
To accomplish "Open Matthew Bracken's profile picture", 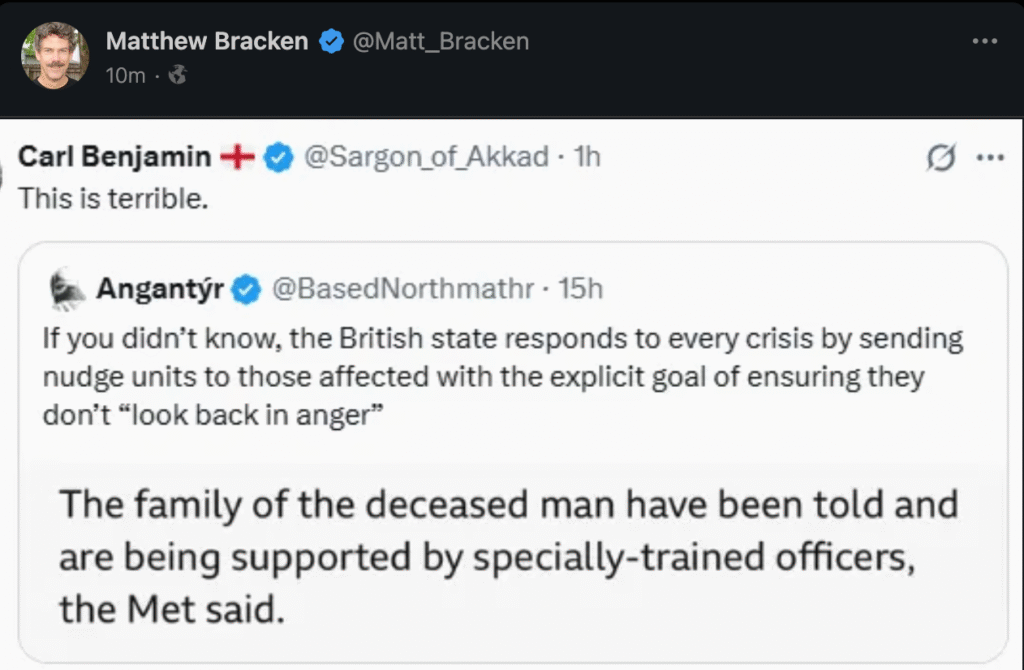I will [x=55, y=54].
